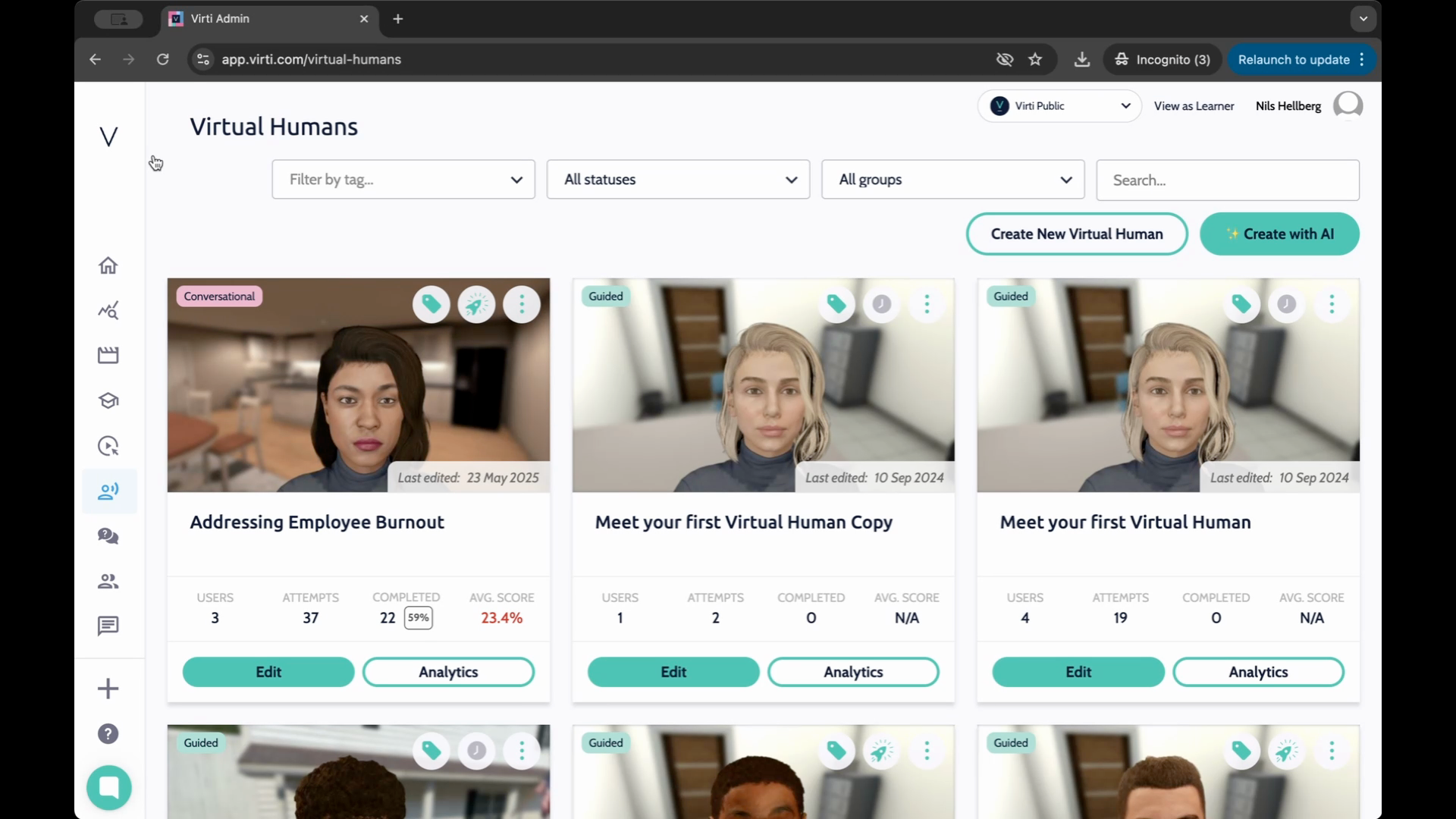
Task: Click the View as Learner link
Action: 1194,106
